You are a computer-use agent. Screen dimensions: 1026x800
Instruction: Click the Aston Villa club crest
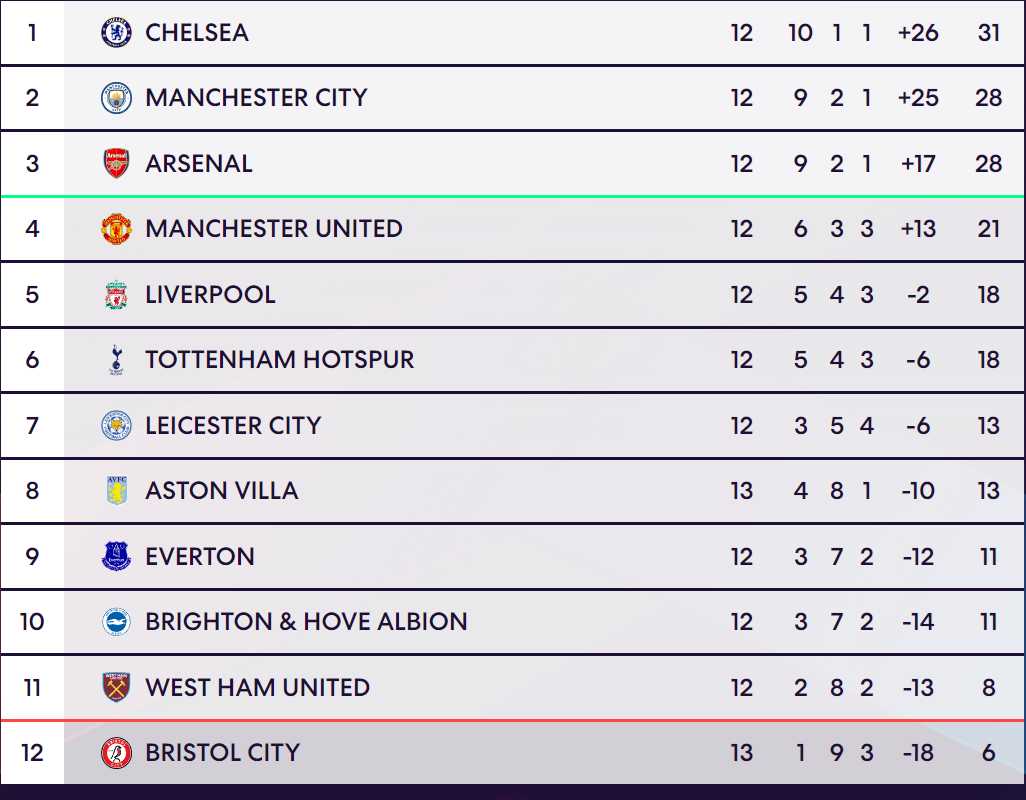tap(116, 491)
